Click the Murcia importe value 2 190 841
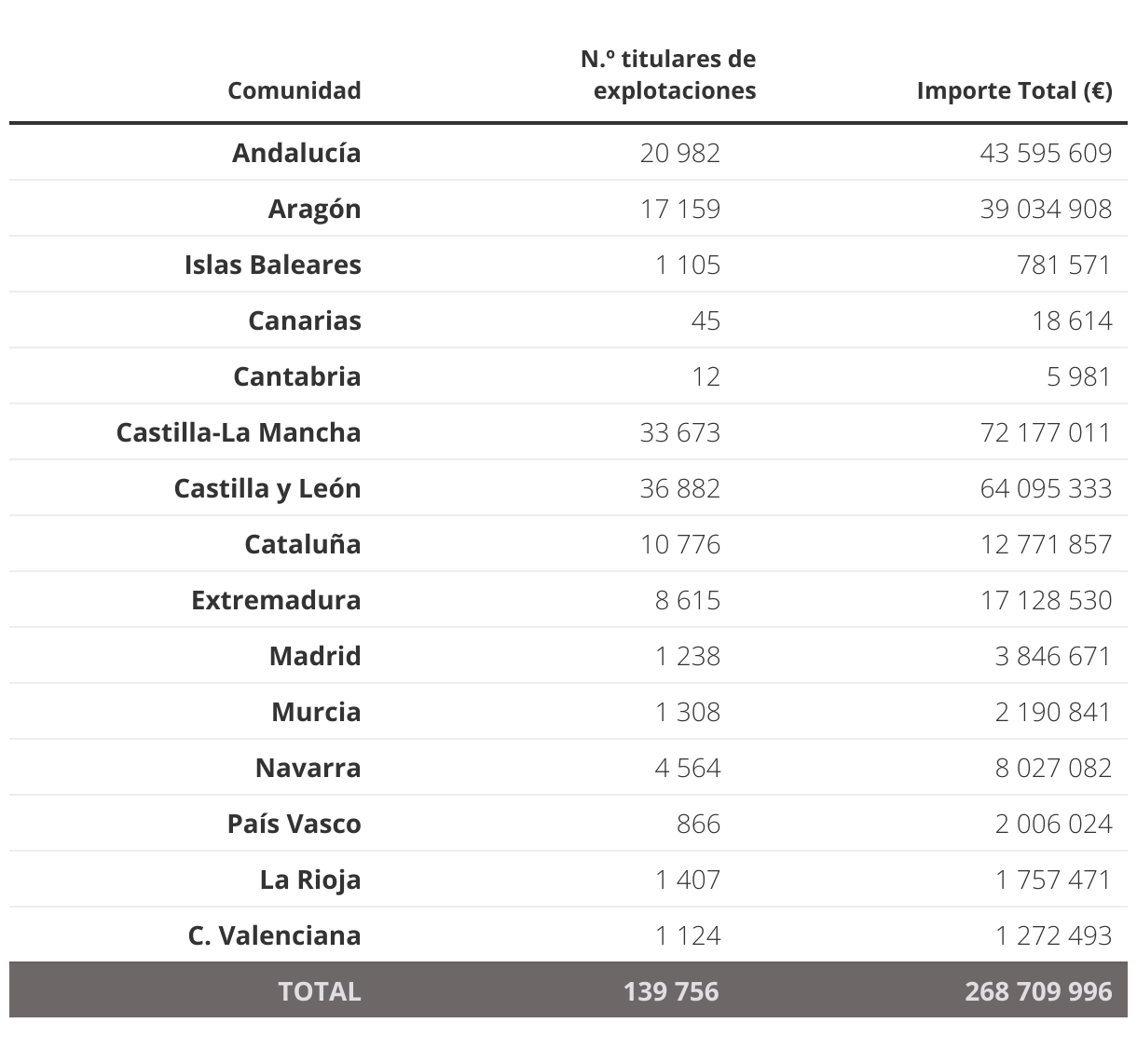This screenshot has width=1137, height=1064. [1053, 712]
